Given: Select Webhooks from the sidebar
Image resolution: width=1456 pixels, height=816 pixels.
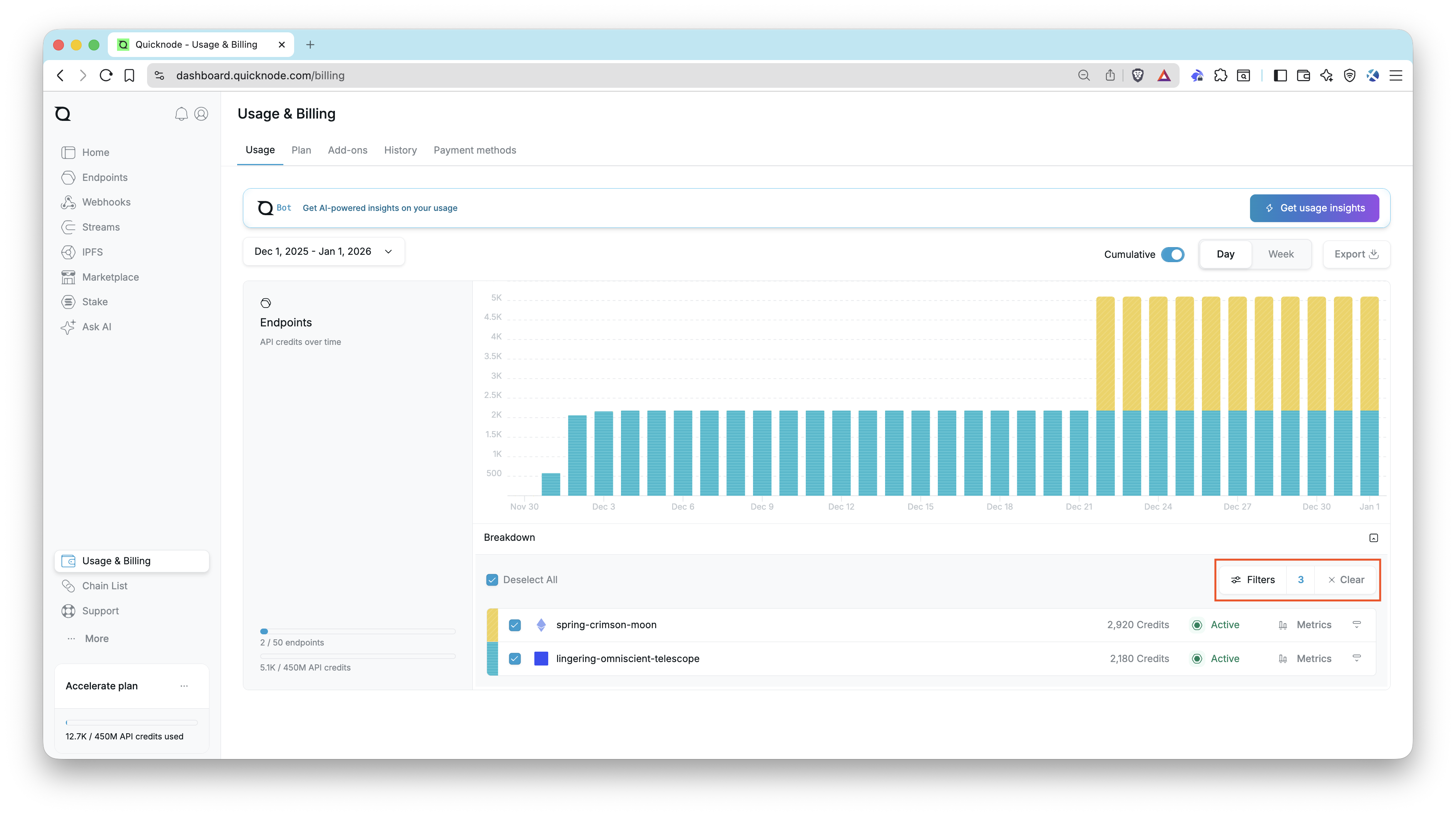Looking at the screenshot, I should (107, 202).
